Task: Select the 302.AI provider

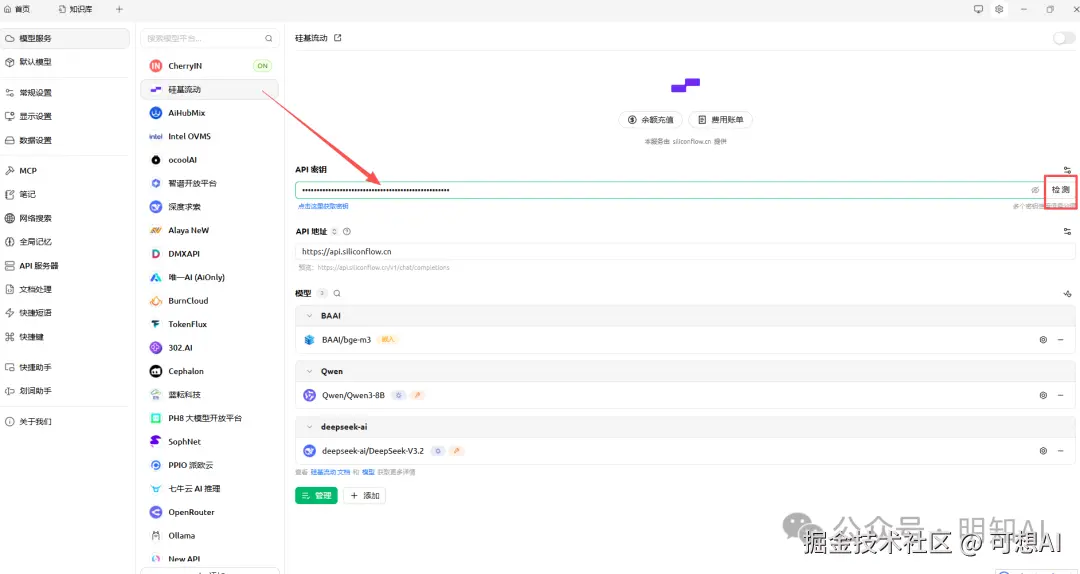Action: tap(209, 348)
